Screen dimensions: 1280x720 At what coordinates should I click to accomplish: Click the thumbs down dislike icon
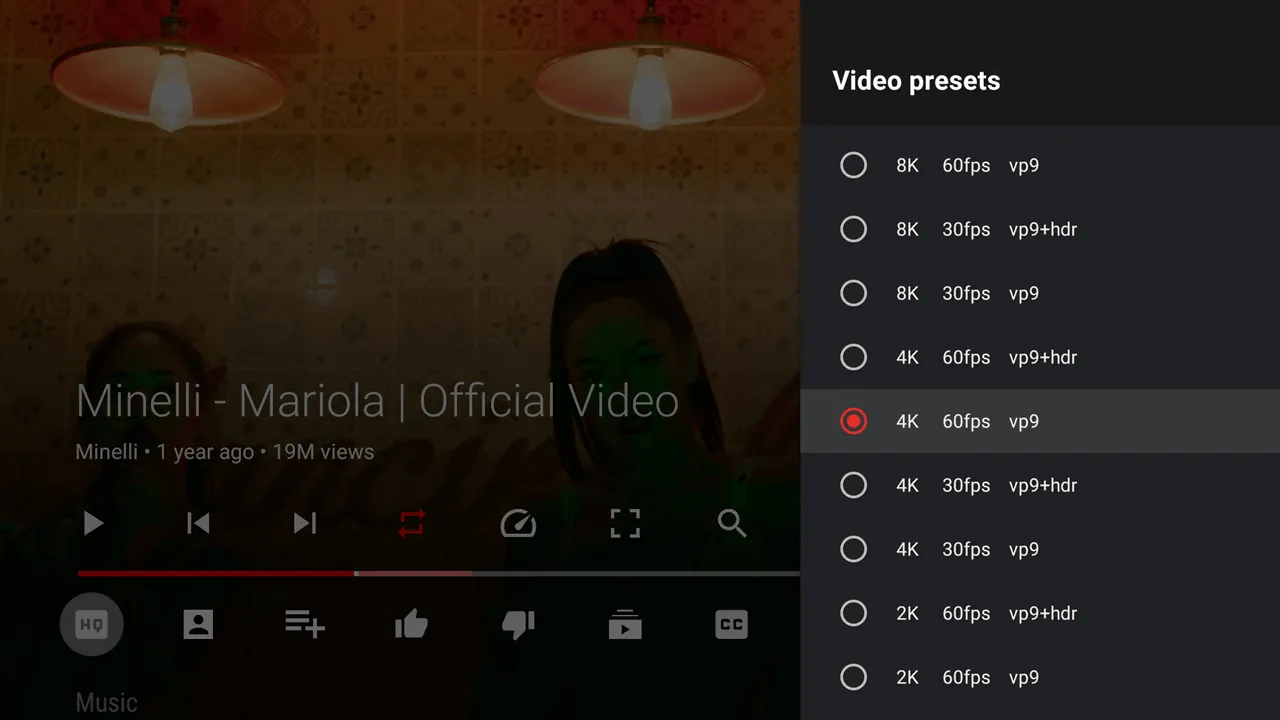click(518, 625)
